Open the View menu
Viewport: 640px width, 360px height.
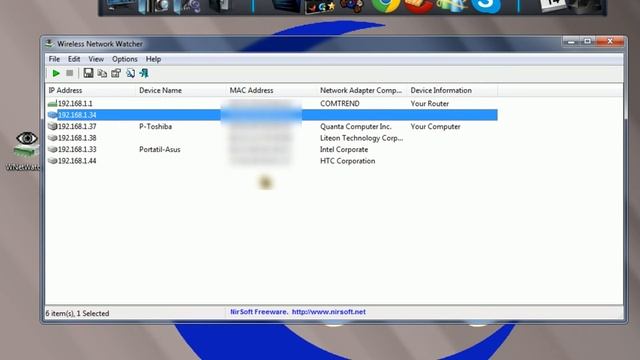96,59
